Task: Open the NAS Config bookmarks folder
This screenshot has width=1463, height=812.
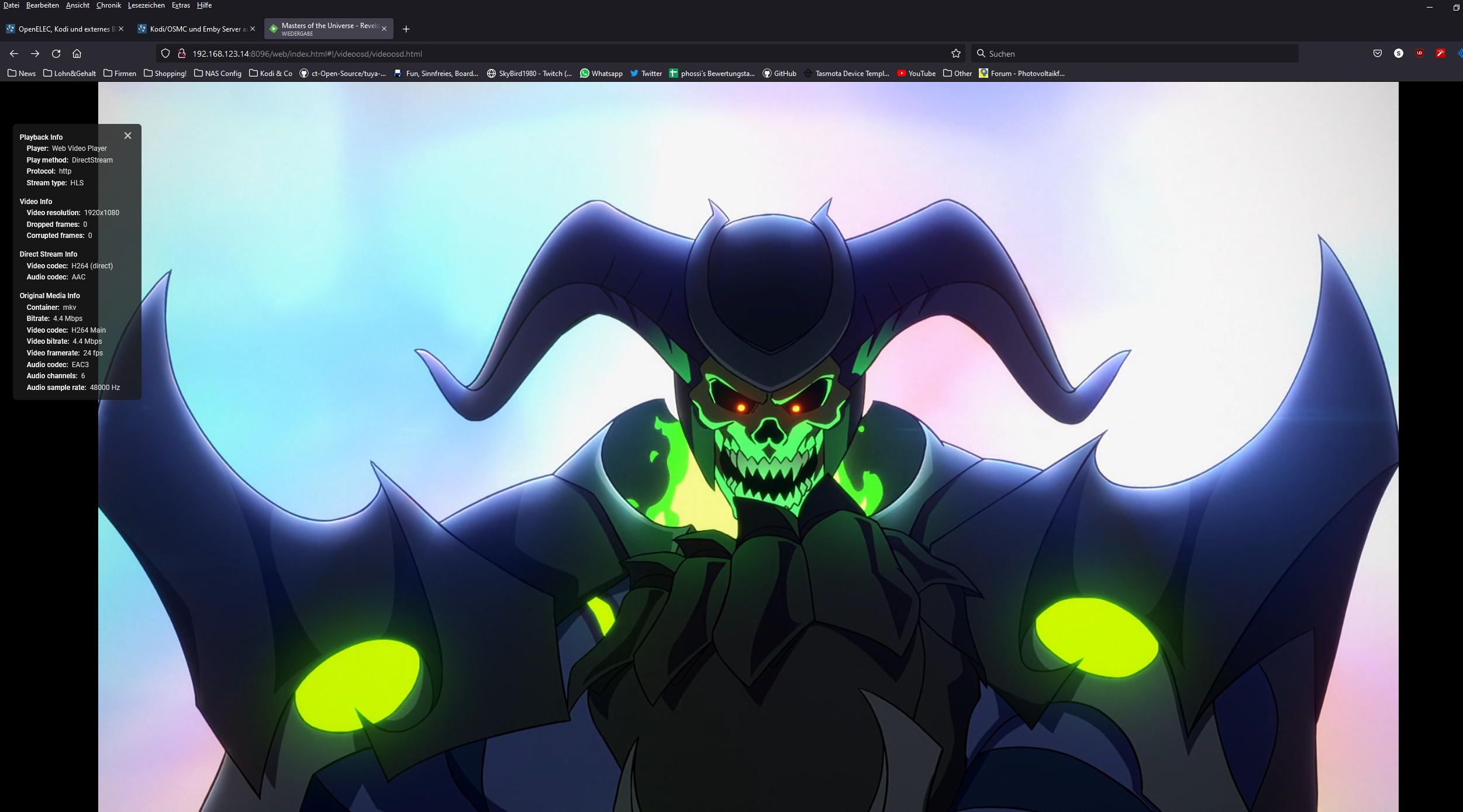Action: [218, 74]
